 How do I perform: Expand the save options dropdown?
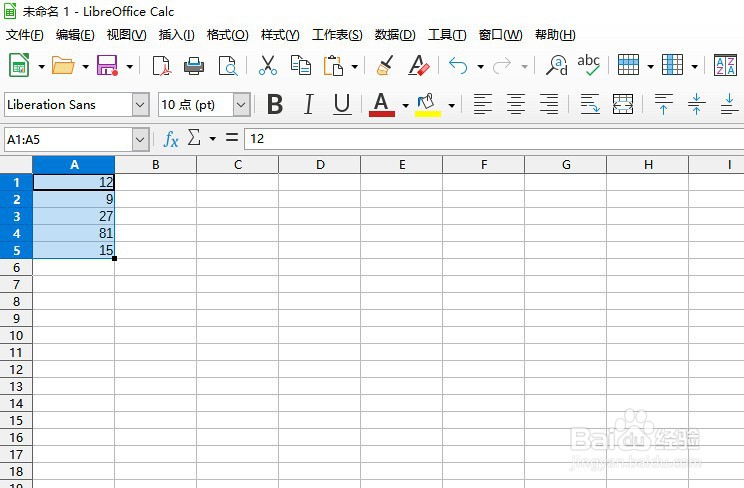click(130, 66)
